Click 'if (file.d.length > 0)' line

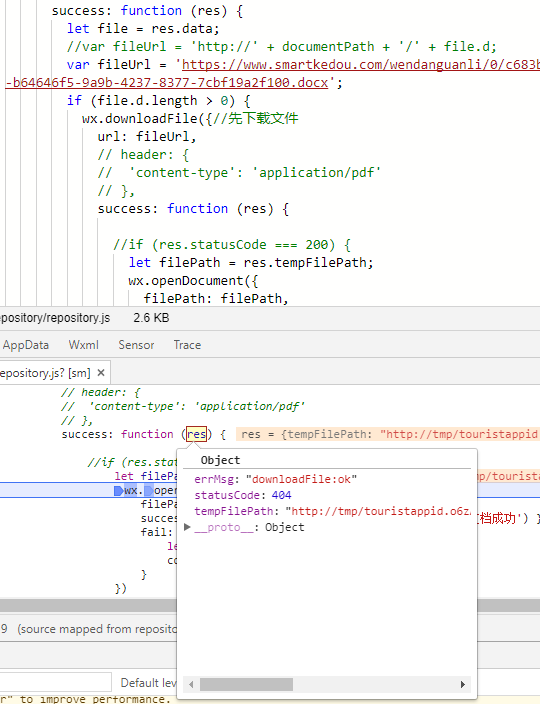pos(158,101)
